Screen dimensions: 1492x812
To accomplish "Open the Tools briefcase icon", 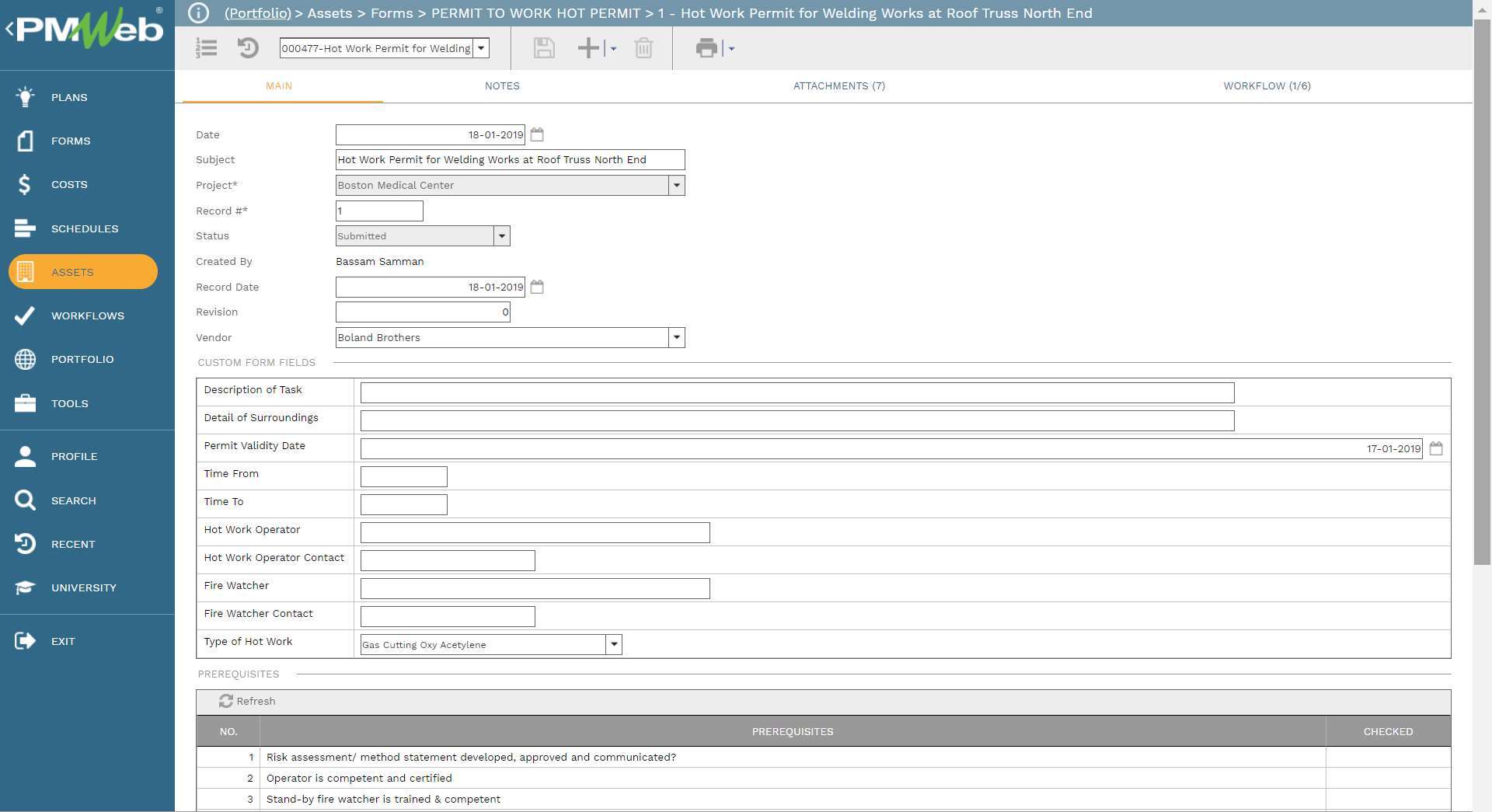I will coord(25,403).
